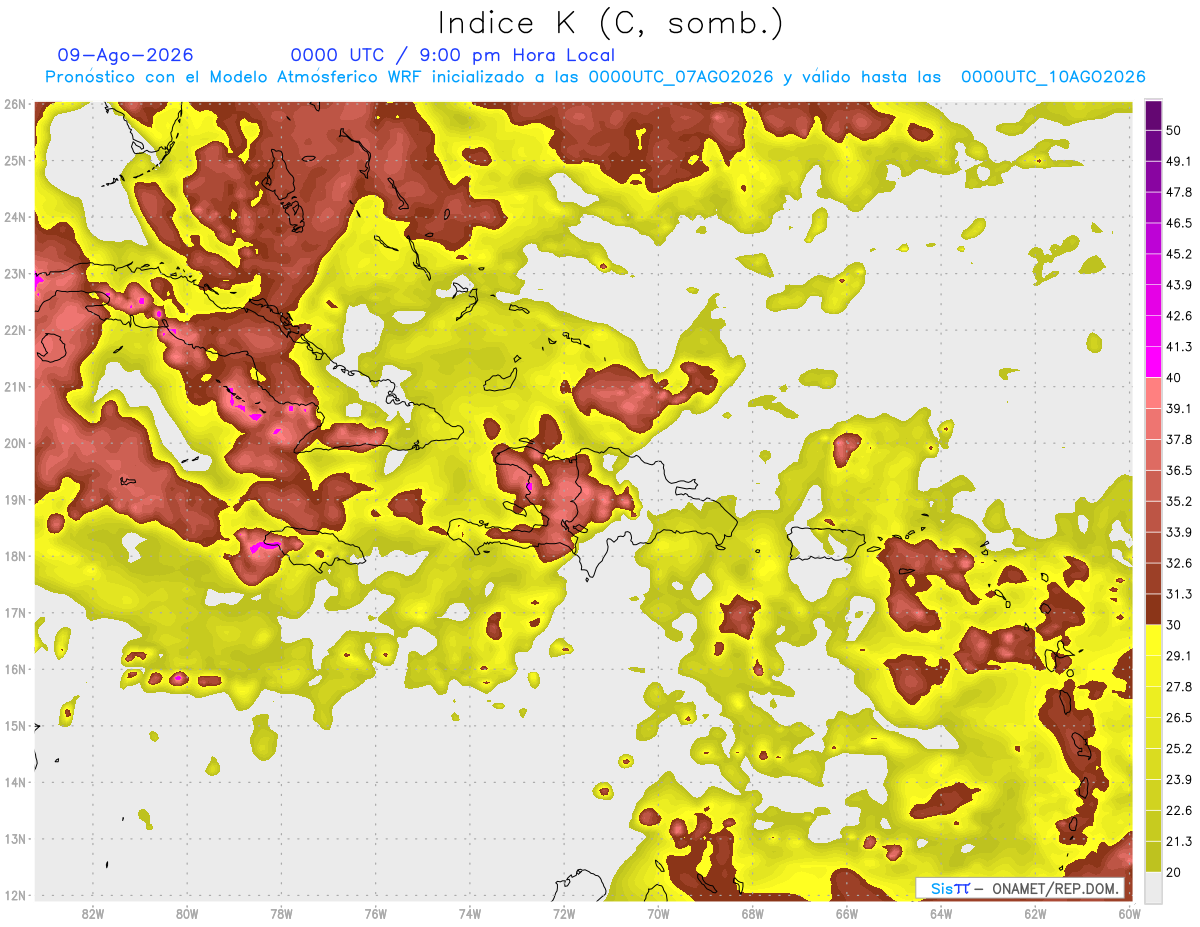
Task: Click latitude axis label '15N'
Action: [15, 726]
